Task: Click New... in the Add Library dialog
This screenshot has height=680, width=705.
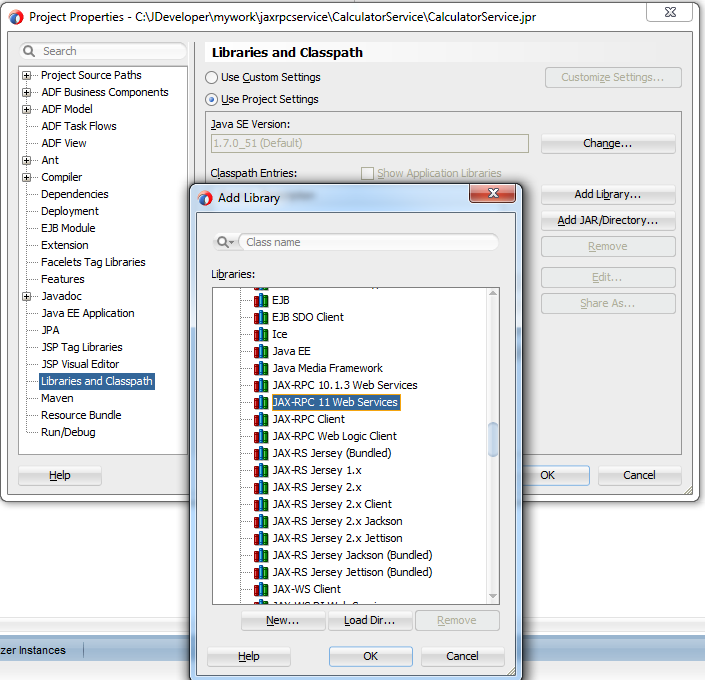Action: [283, 621]
